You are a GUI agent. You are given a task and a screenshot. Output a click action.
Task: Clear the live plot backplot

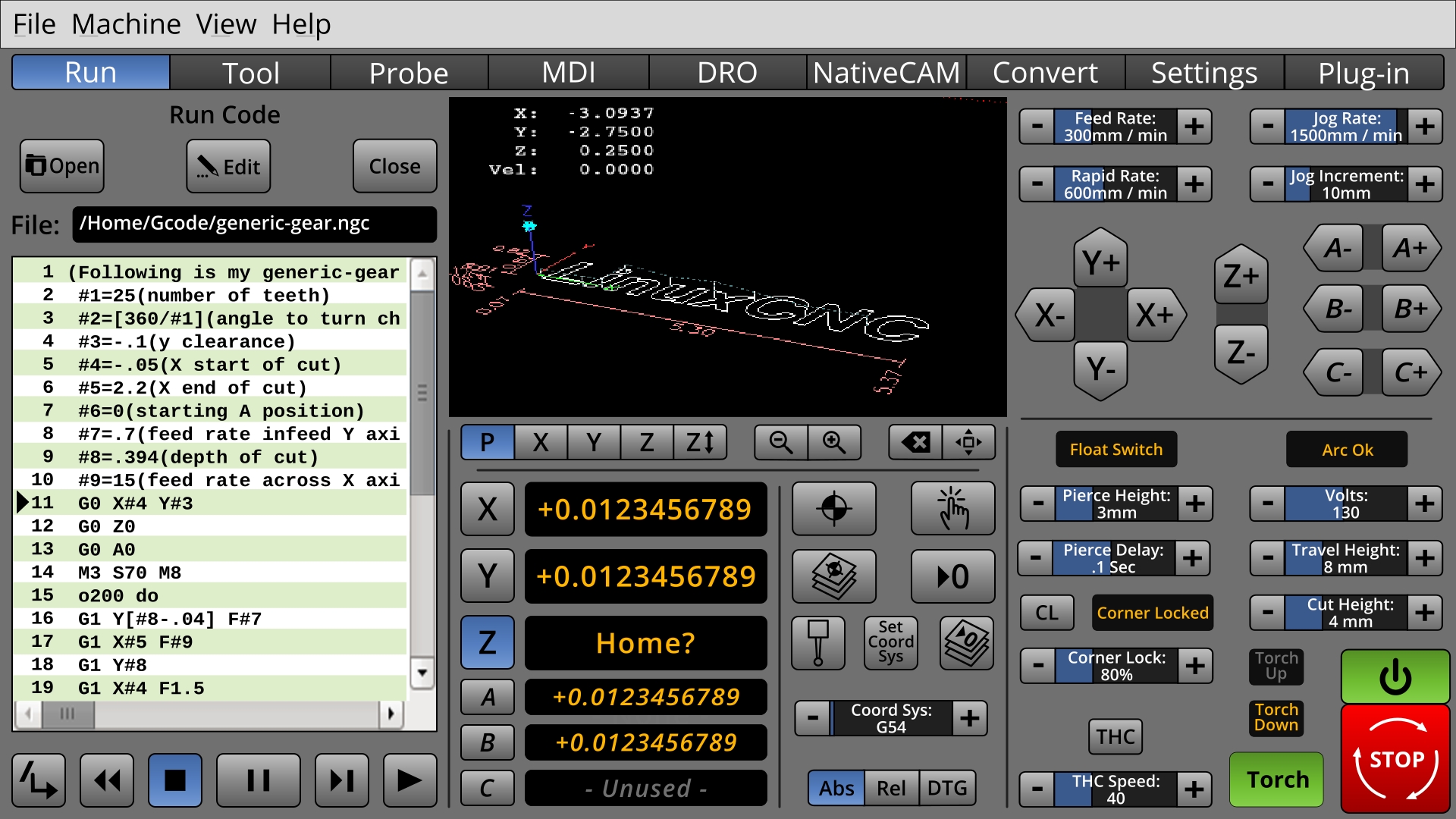[x=915, y=442]
